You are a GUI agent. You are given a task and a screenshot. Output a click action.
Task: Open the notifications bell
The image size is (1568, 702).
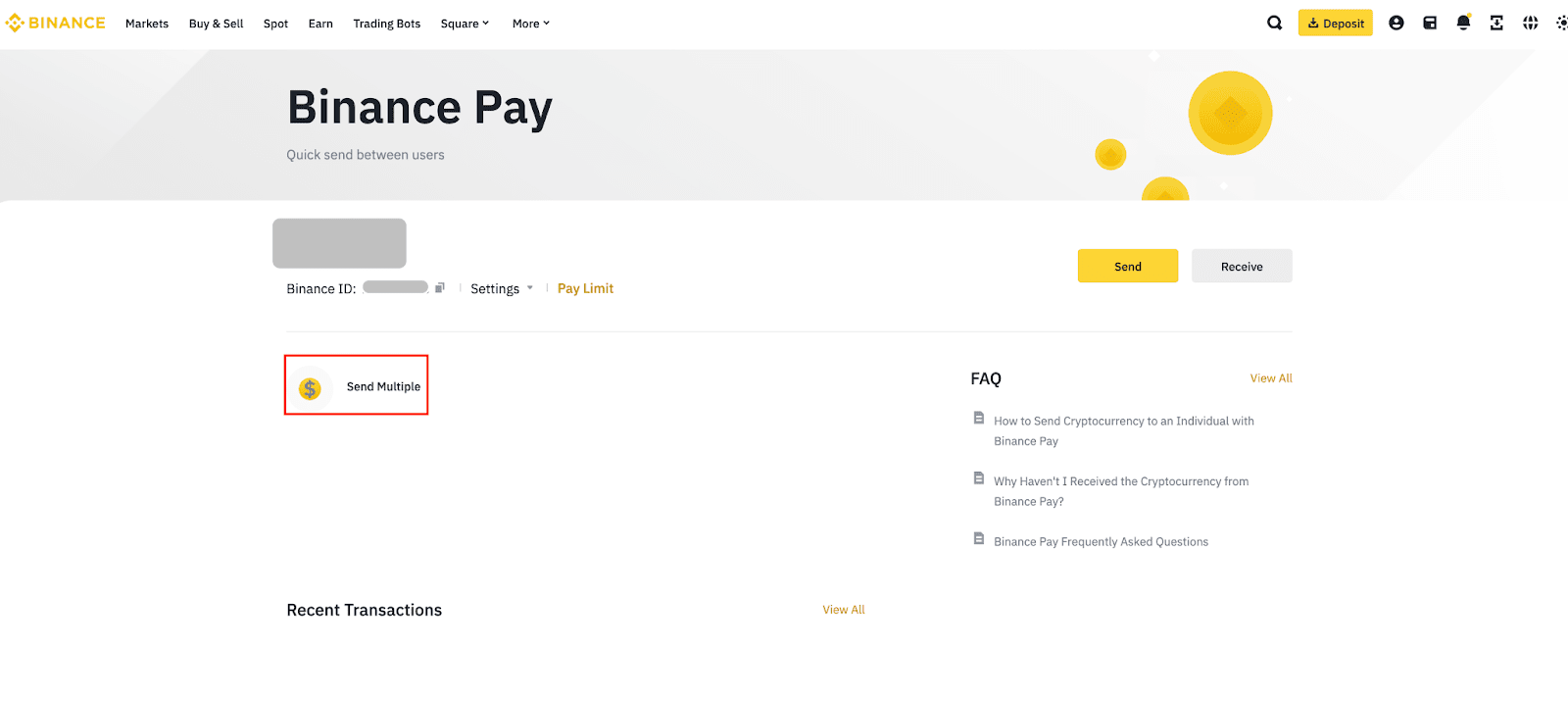point(1463,23)
